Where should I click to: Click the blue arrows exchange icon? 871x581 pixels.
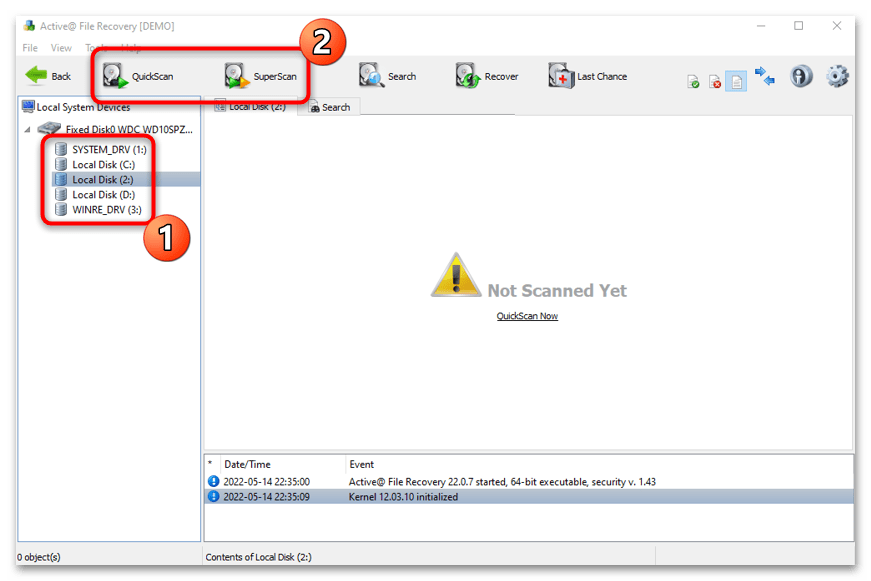[765, 76]
